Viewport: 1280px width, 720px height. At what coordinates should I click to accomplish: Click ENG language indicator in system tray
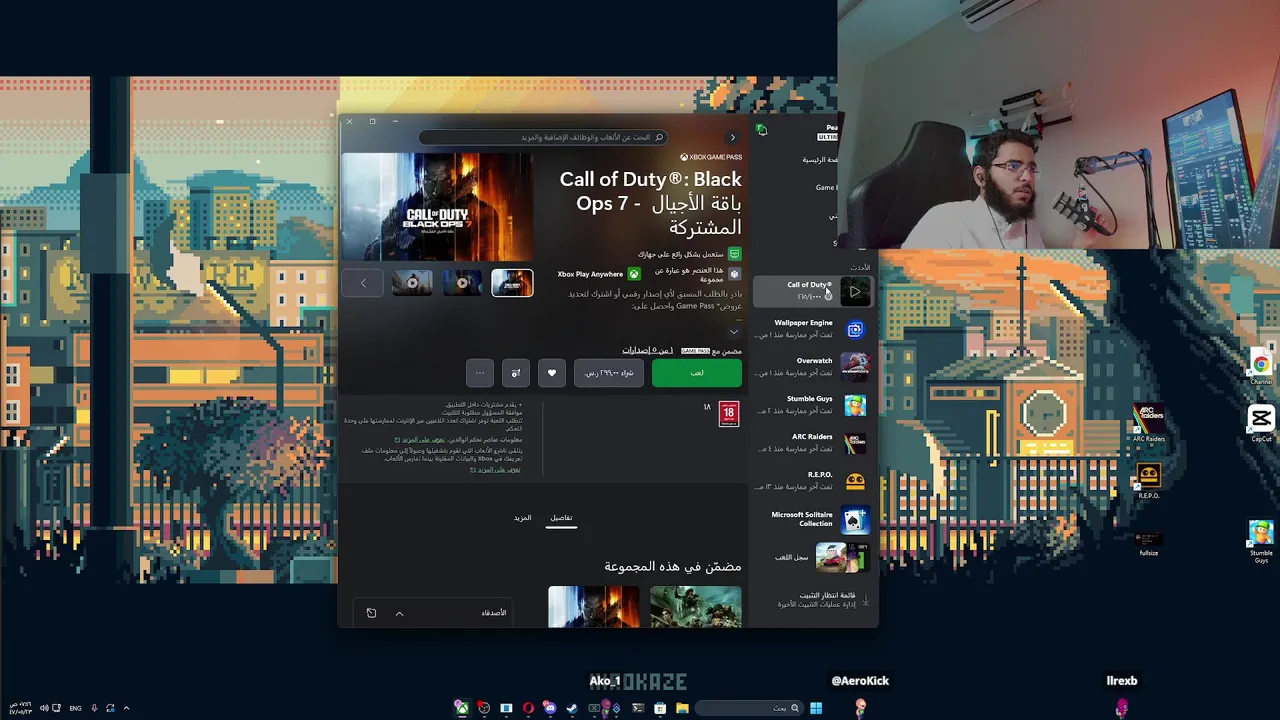(75, 708)
